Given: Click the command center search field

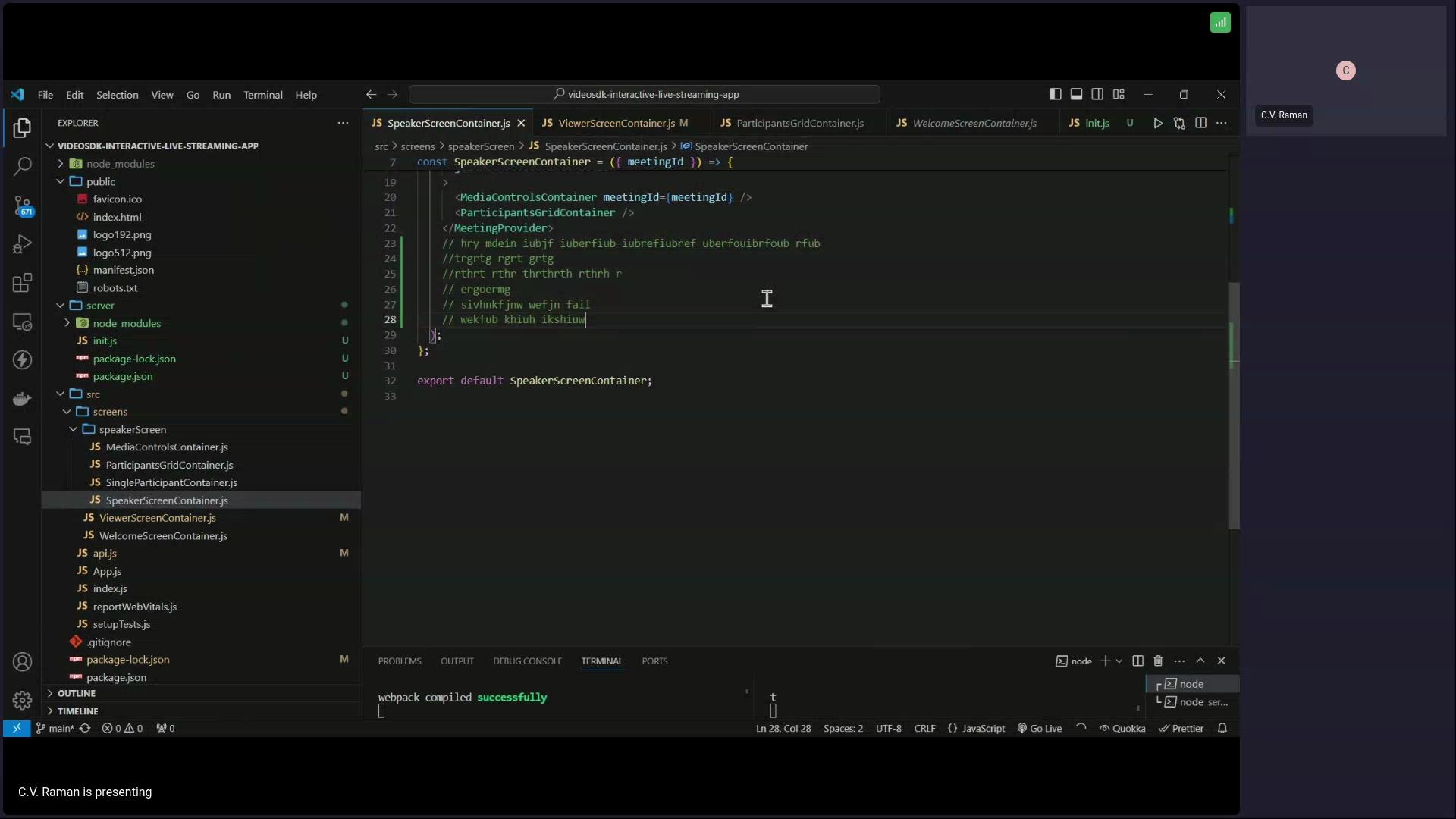Looking at the screenshot, I should (x=645, y=95).
